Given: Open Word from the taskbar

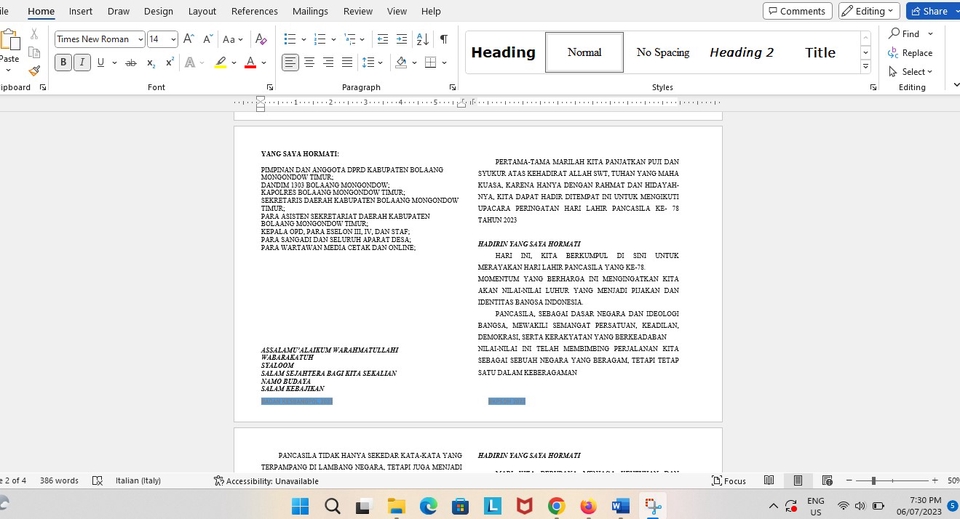Looking at the screenshot, I should [620, 506].
